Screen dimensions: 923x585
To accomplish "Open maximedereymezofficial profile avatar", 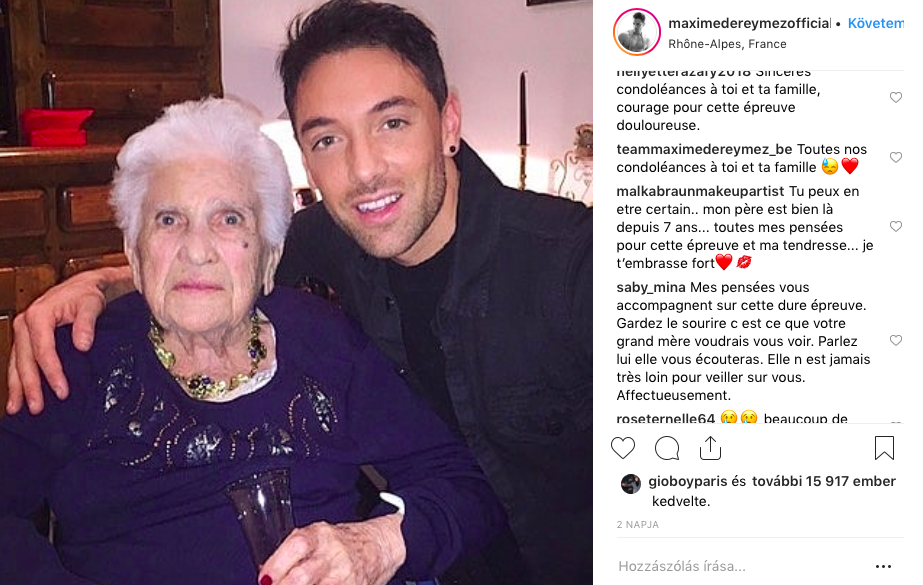I will (636, 32).
